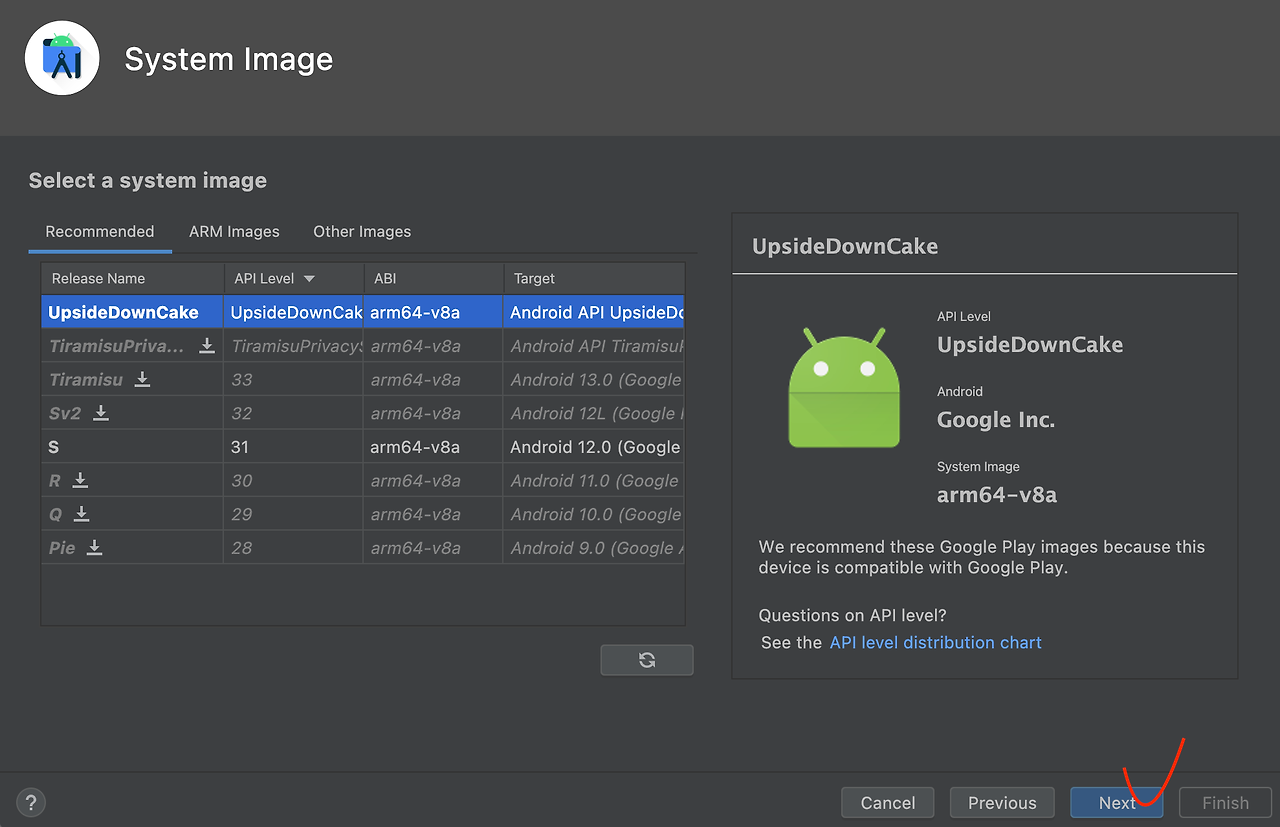
Task: Click API level 31 cell
Action: point(293,447)
